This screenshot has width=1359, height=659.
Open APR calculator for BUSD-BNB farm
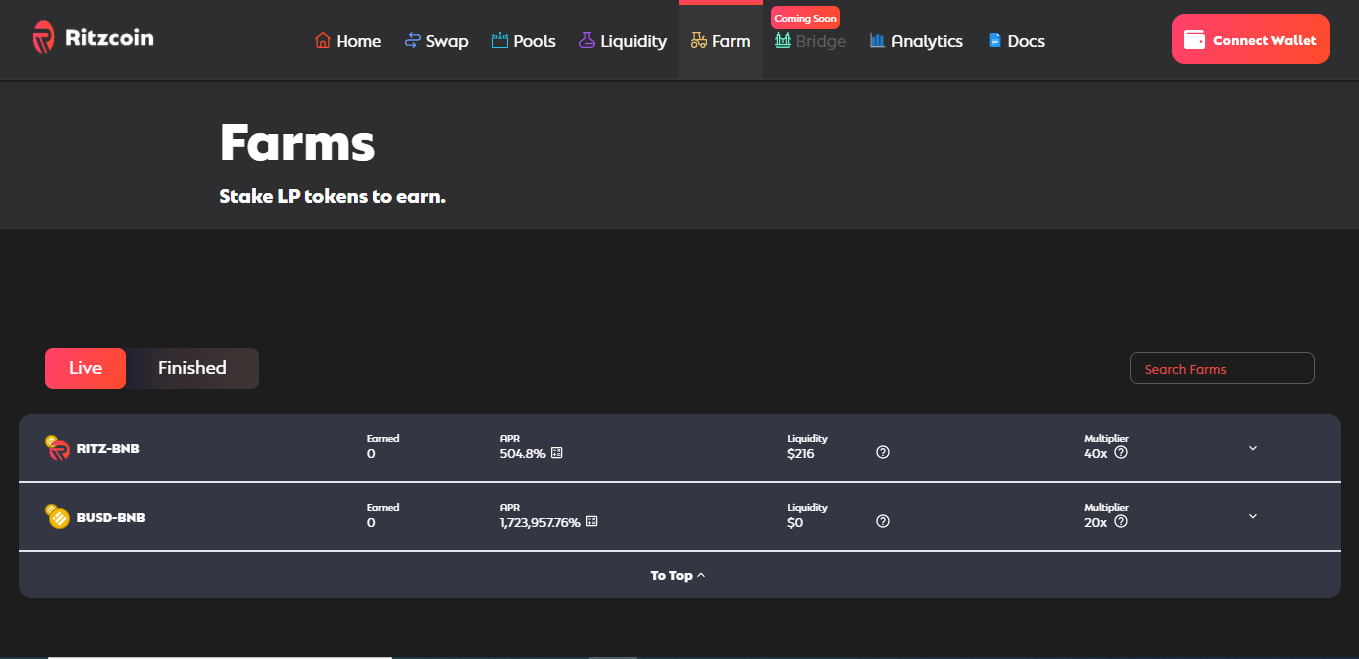pos(592,522)
